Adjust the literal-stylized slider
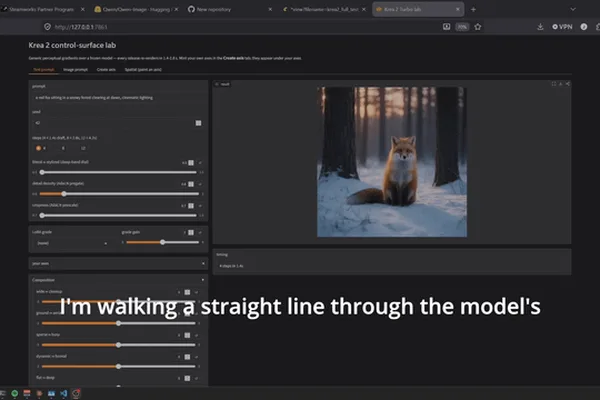 [x=119, y=172]
